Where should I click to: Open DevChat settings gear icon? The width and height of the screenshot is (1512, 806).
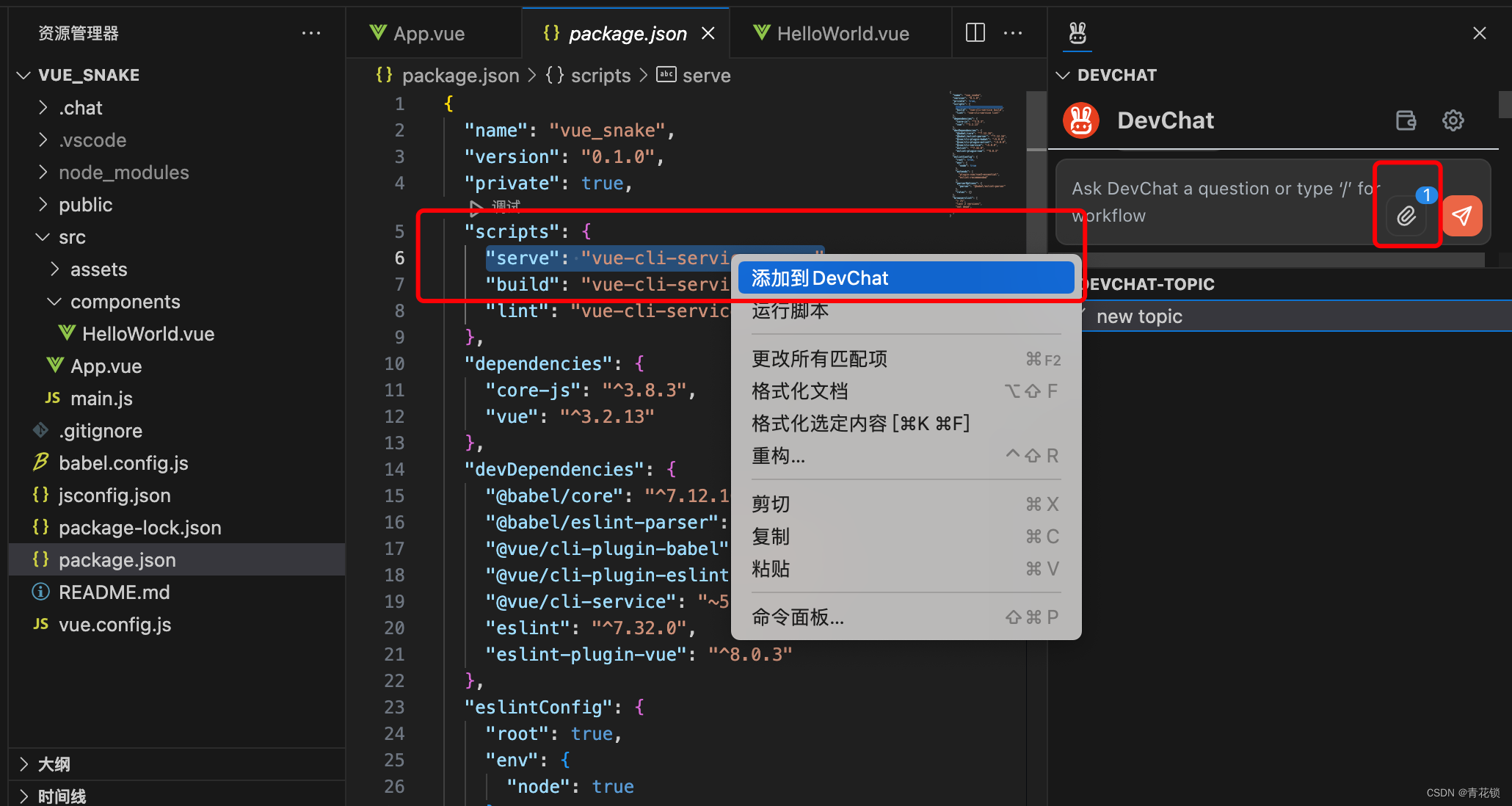point(1453,120)
